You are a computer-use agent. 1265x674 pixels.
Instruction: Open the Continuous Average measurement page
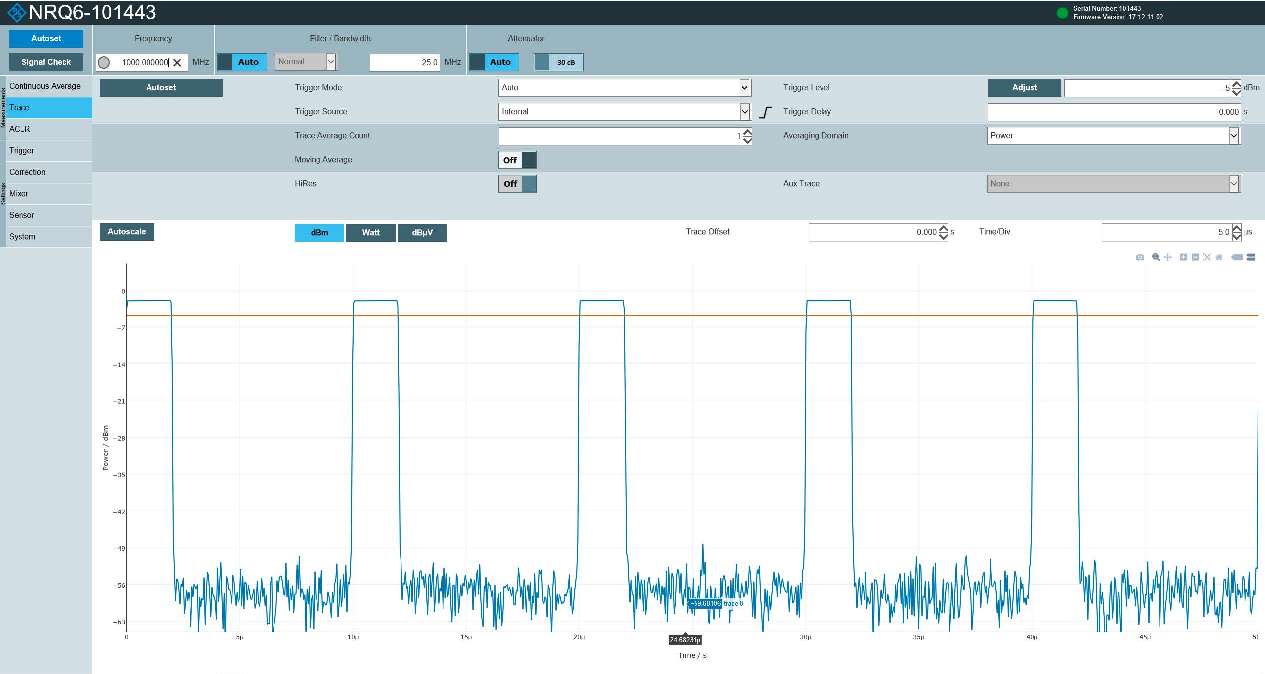tap(48, 86)
